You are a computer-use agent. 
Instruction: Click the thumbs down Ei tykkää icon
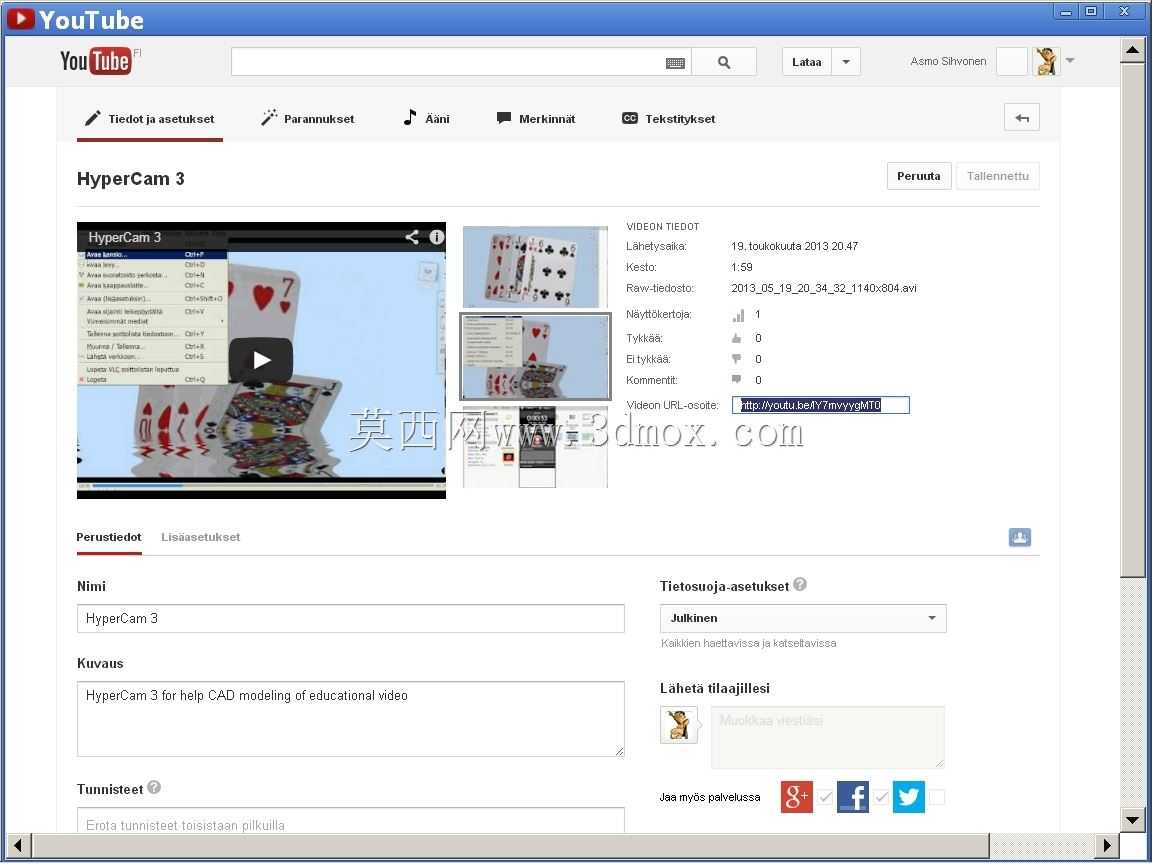(736, 359)
